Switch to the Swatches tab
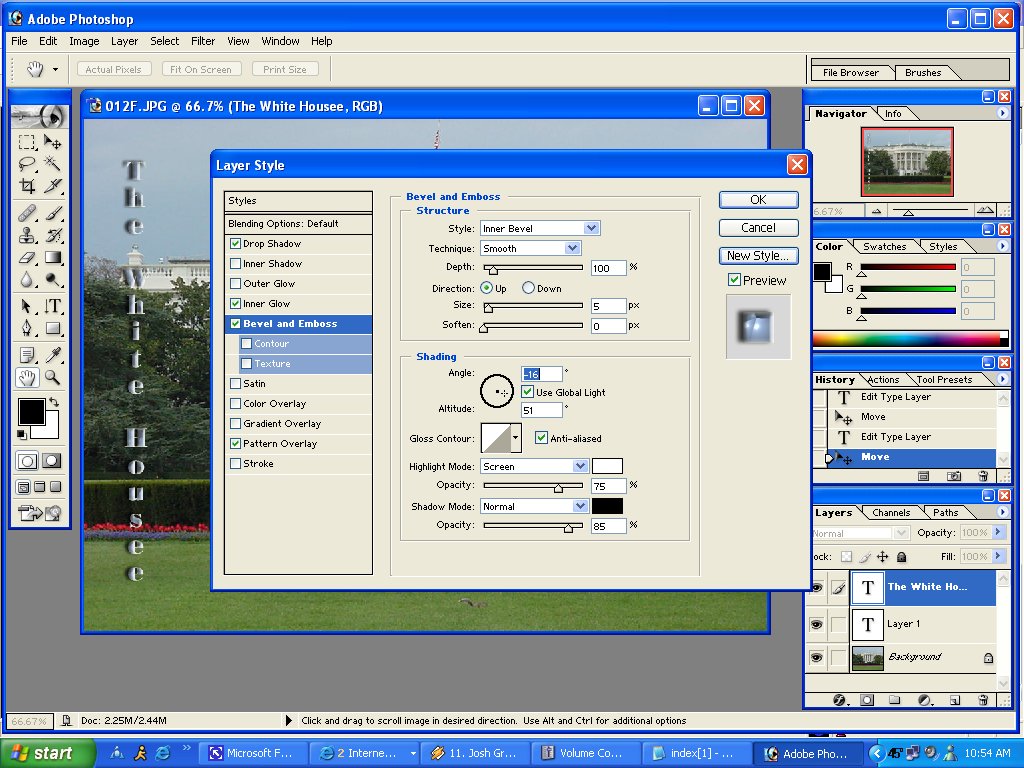Image resolution: width=1024 pixels, height=768 pixels. coord(884,246)
